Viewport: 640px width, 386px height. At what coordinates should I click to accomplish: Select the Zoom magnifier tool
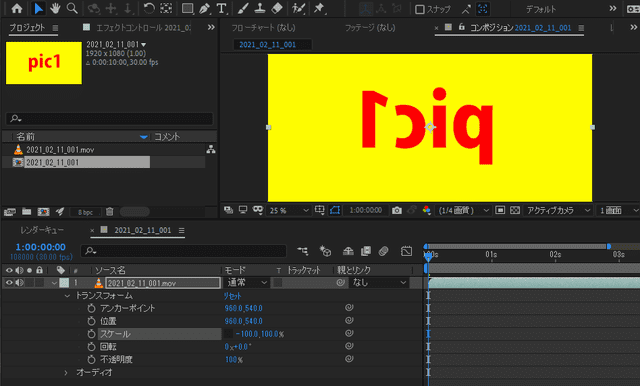tap(72, 9)
